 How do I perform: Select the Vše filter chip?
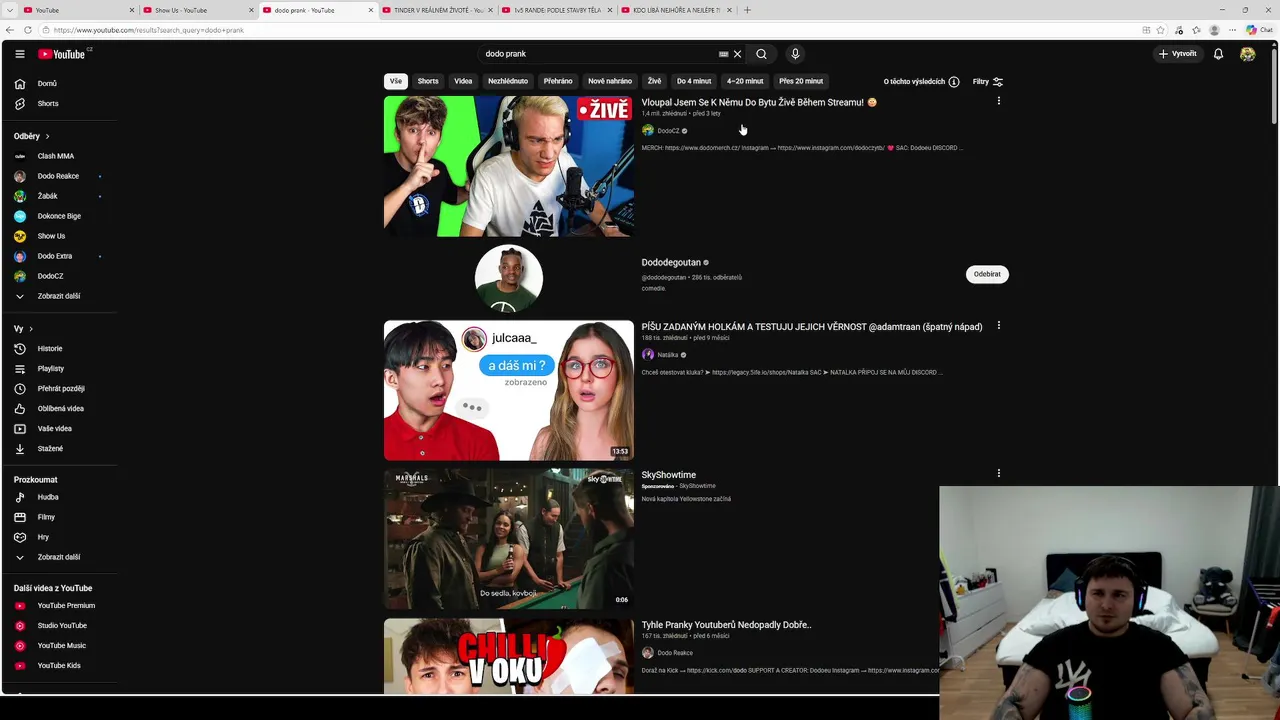point(396,81)
